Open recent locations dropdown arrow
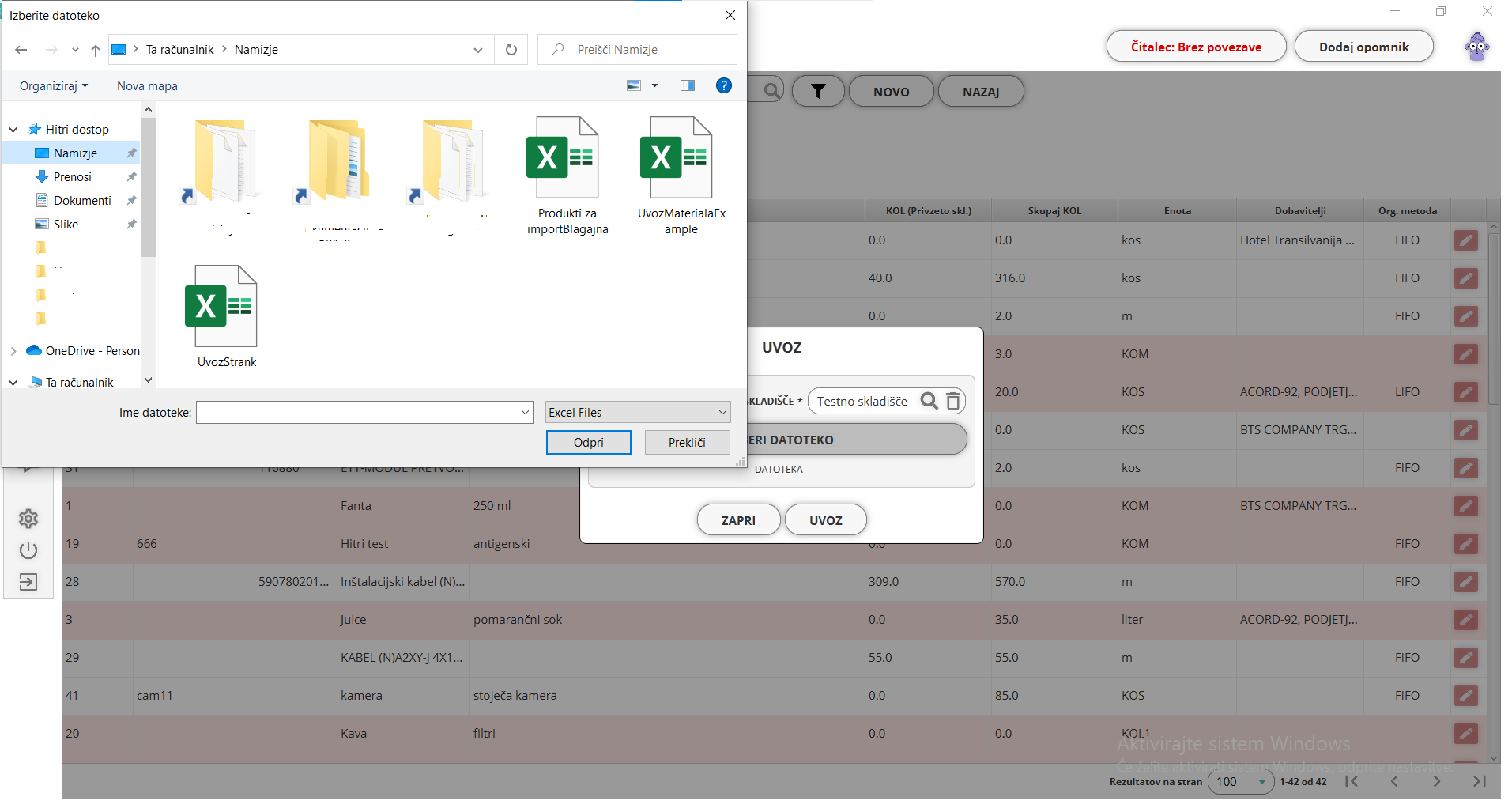This screenshot has height=812, width=1512. click(x=75, y=50)
